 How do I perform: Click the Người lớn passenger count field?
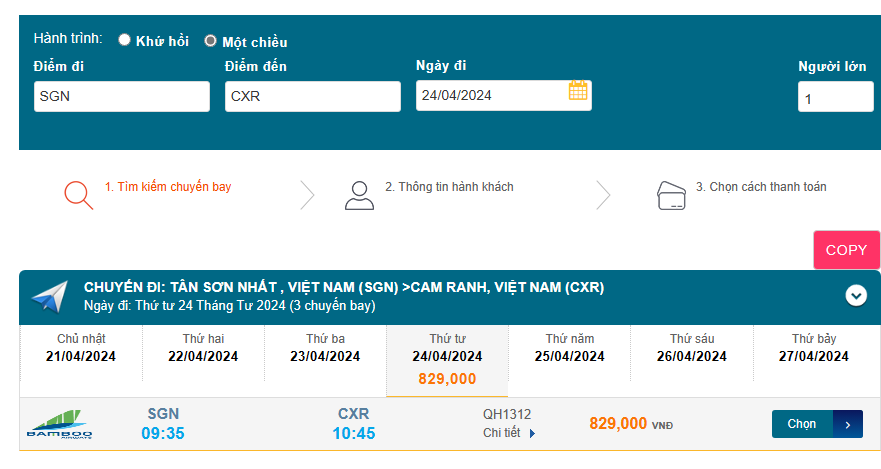(835, 98)
